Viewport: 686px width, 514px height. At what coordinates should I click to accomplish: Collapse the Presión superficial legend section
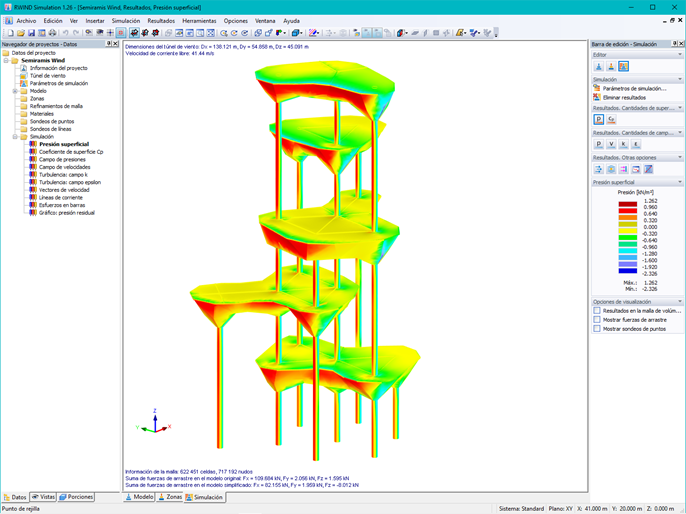pyautogui.click(x=680, y=182)
